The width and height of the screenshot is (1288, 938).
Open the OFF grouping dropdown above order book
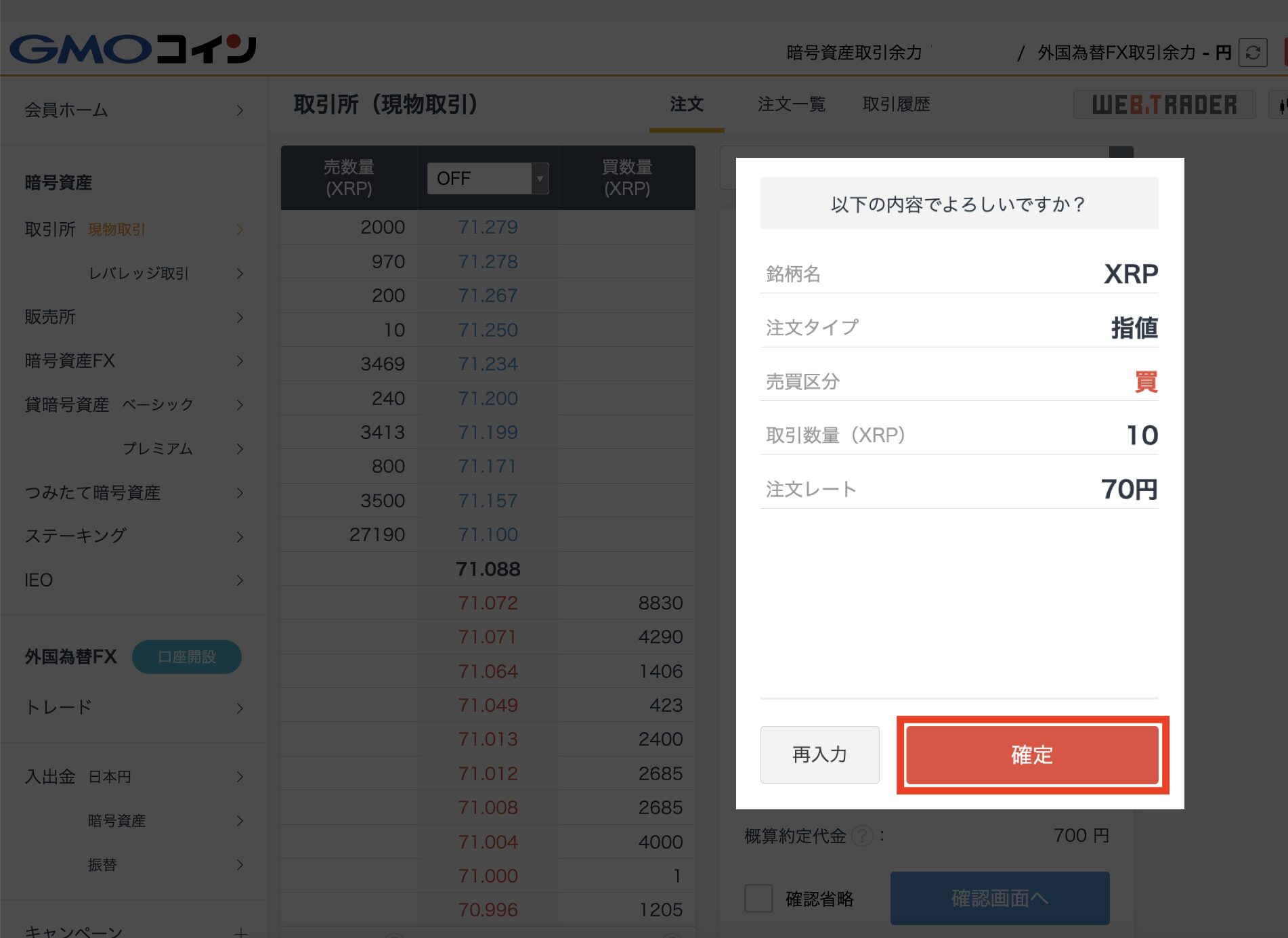[488, 178]
